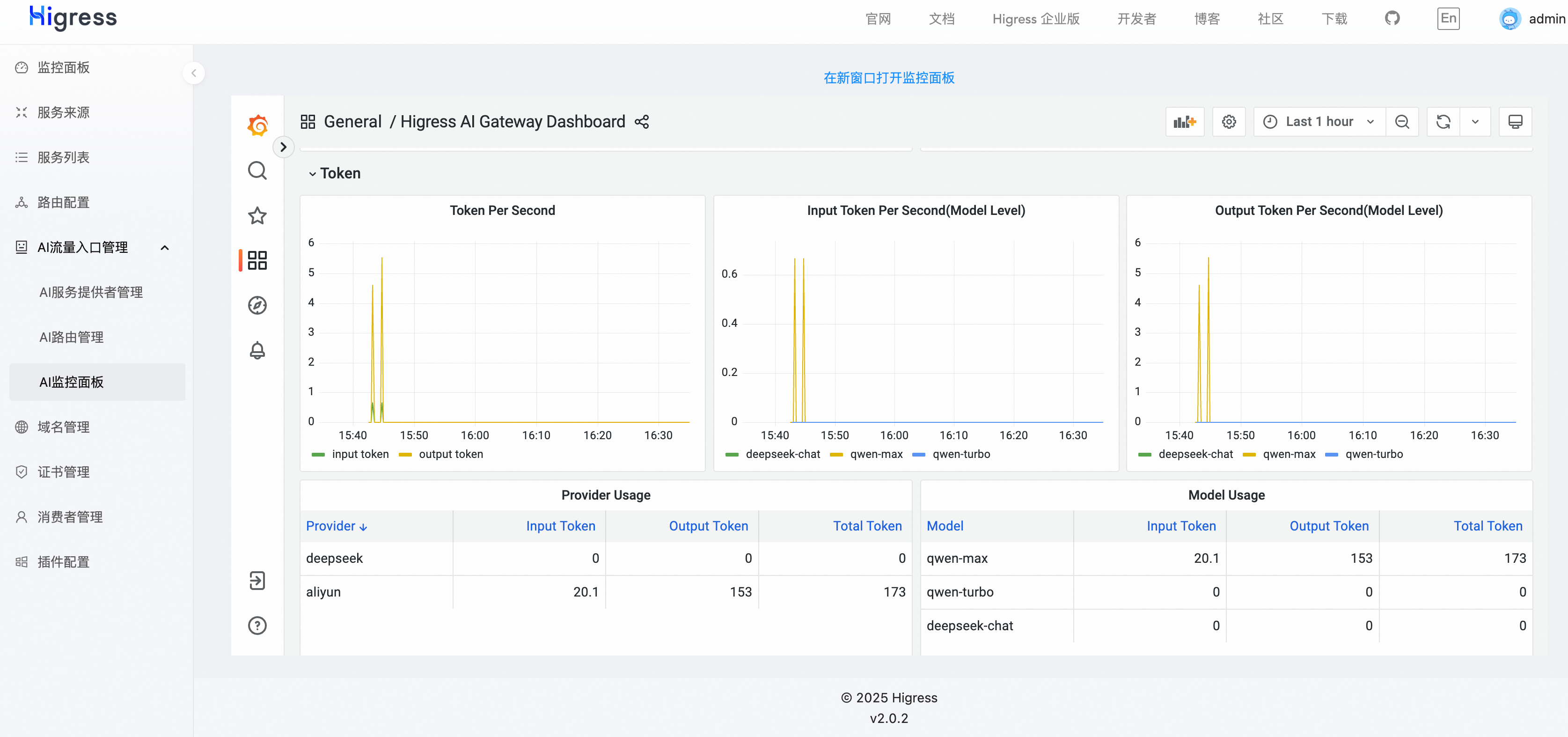
Task: Open 在新窗口打开监控面板 link
Action: point(888,78)
